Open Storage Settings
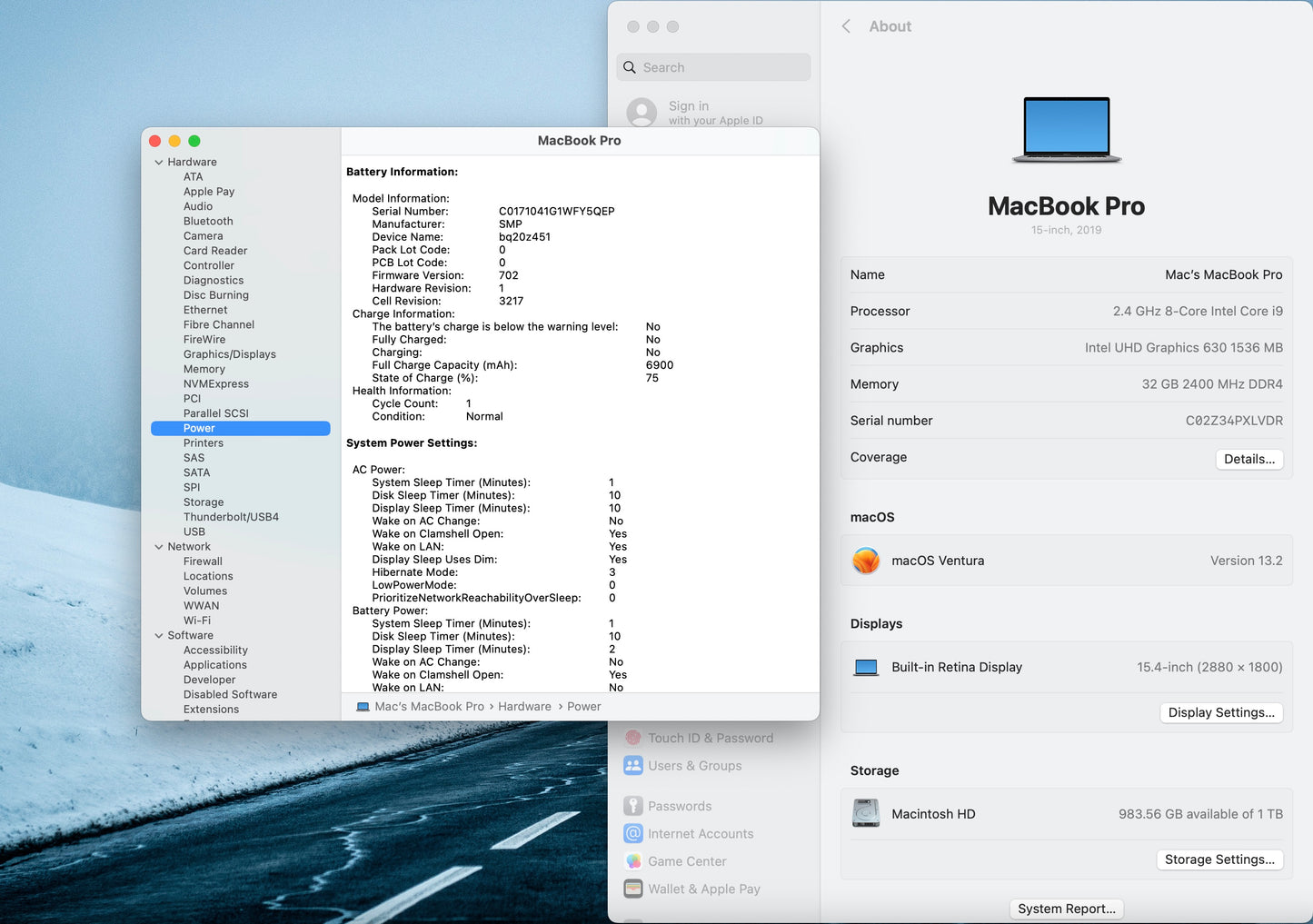This screenshot has height=924, width=1313. coord(1219,859)
